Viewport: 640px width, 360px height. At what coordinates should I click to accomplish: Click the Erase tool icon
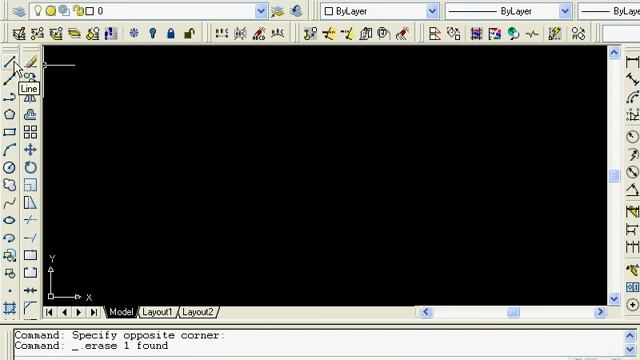(x=30, y=62)
